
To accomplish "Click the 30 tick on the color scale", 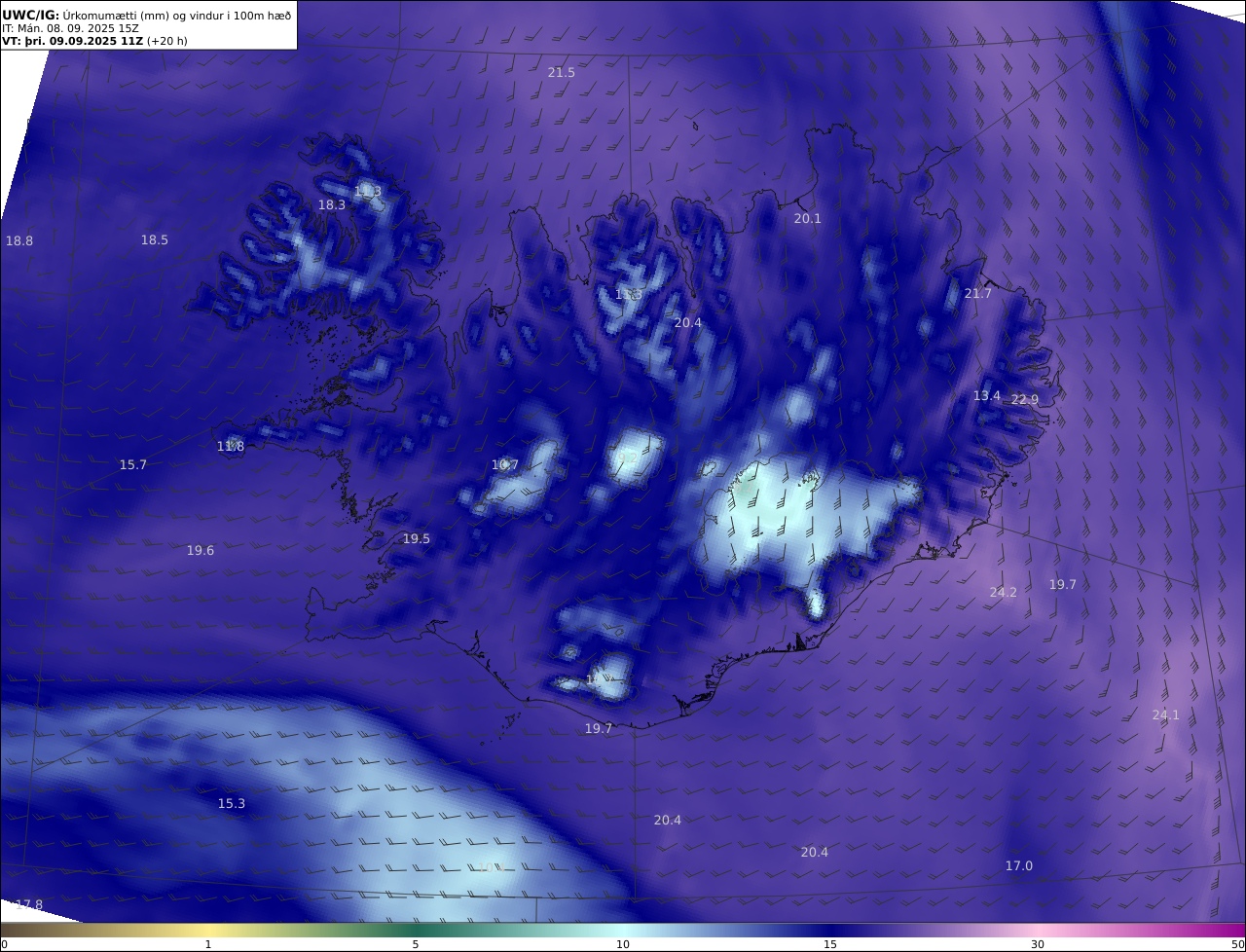I will (x=1038, y=945).
